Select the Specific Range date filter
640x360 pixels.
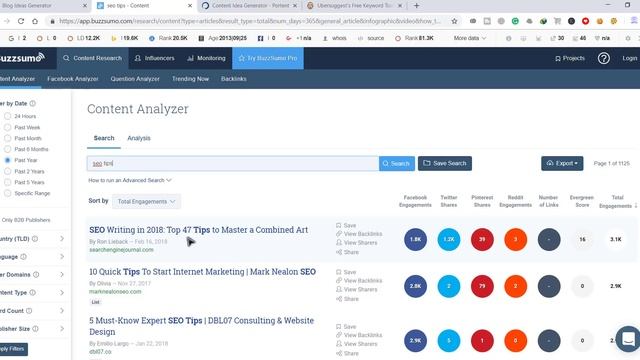click(7, 193)
